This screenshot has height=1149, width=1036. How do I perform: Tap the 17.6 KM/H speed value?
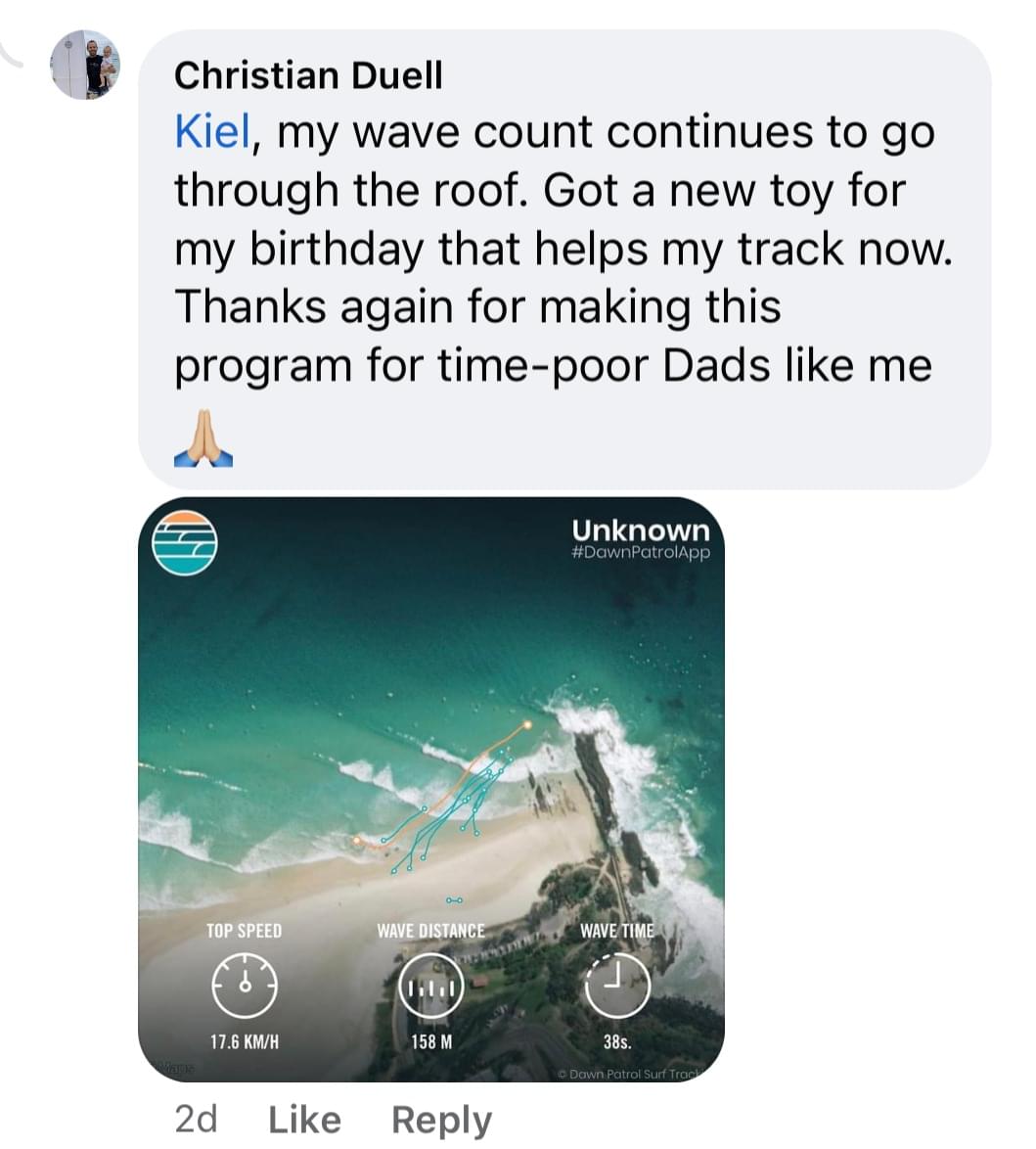245,1041
